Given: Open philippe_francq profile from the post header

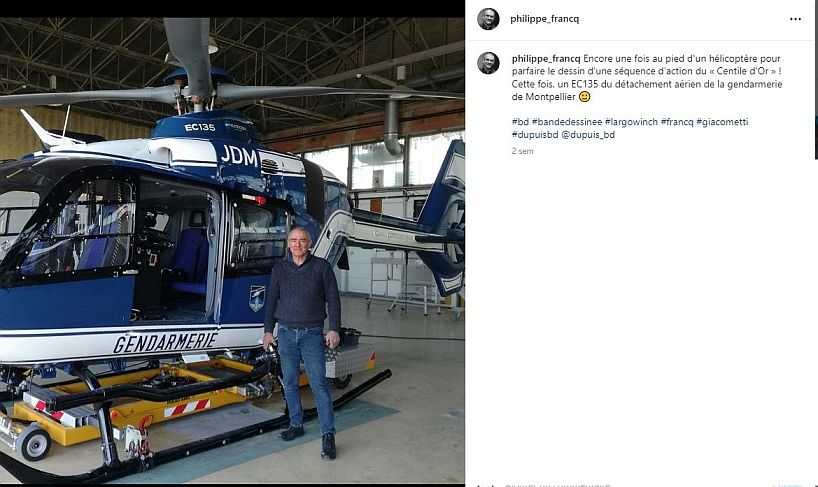Looking at the screenshot, I should click(544, 19).
